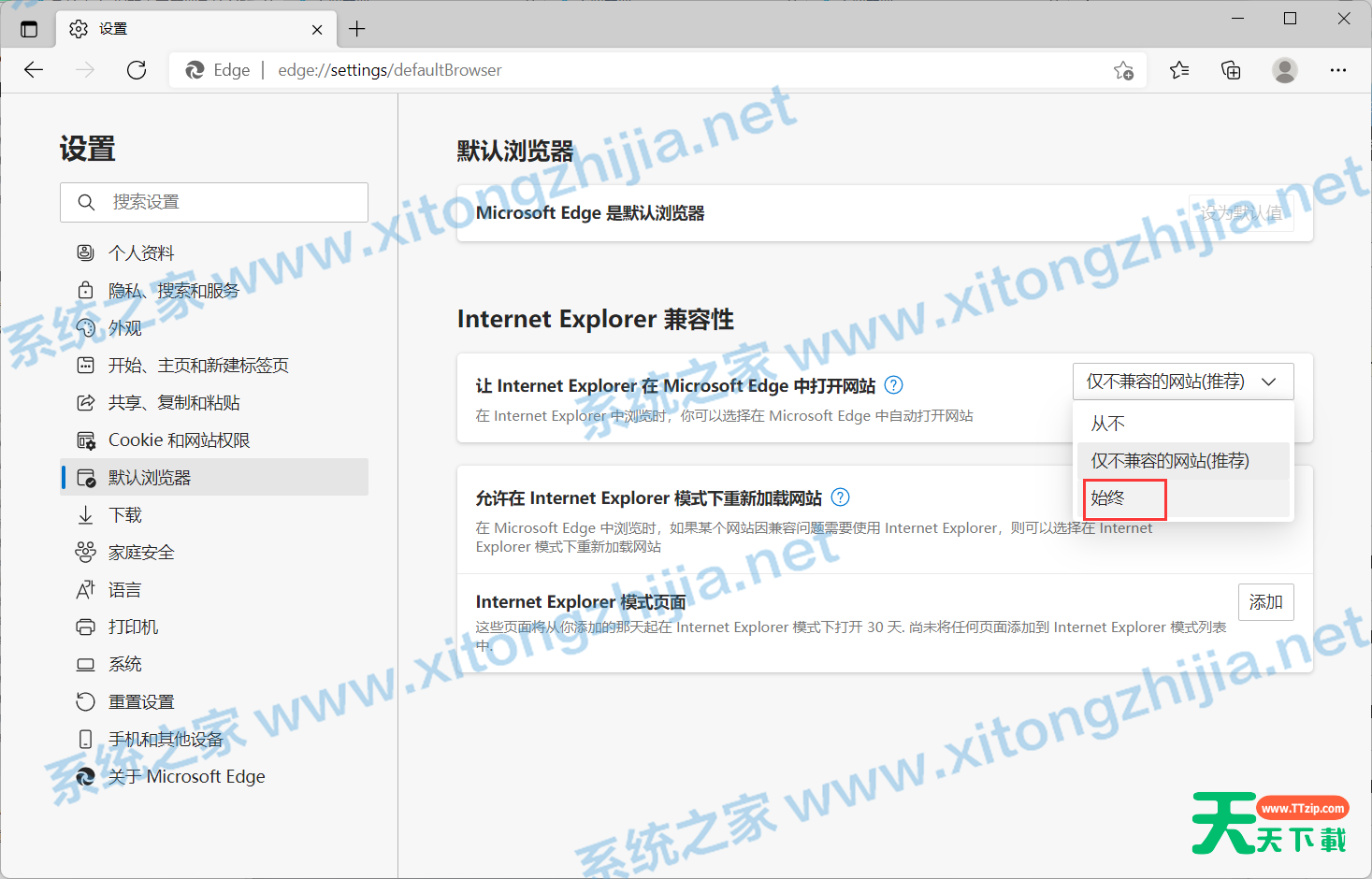Click the 语言 sidebar icon
Viewport: 1372px width, 879px height.
[x=85, y=589]
